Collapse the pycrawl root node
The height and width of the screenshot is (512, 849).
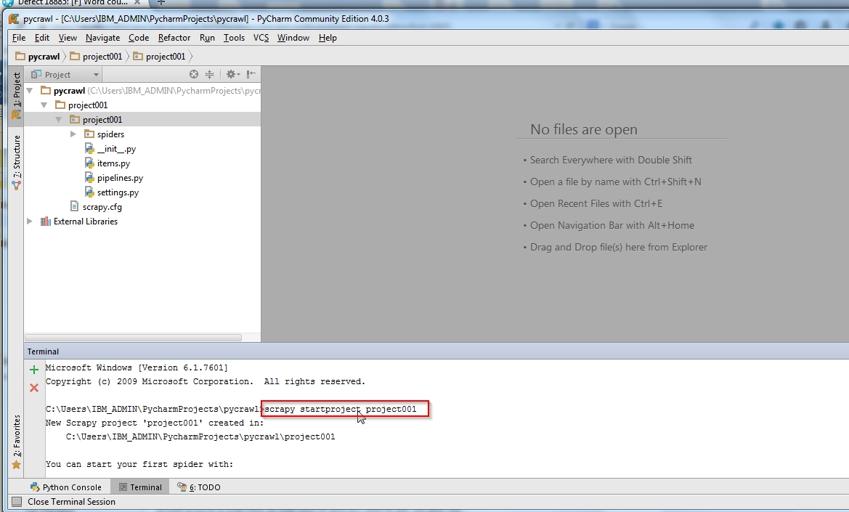pos(30,90)
